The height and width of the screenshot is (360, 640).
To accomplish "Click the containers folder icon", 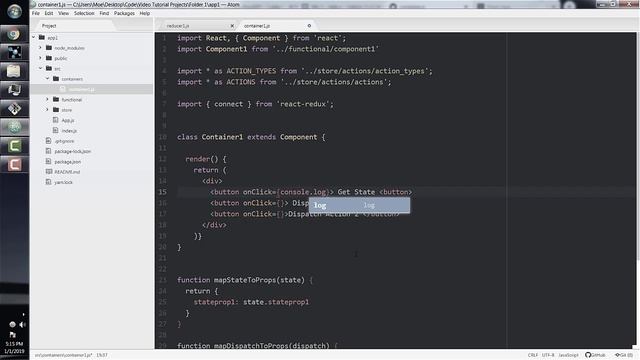I will (56, 78).
